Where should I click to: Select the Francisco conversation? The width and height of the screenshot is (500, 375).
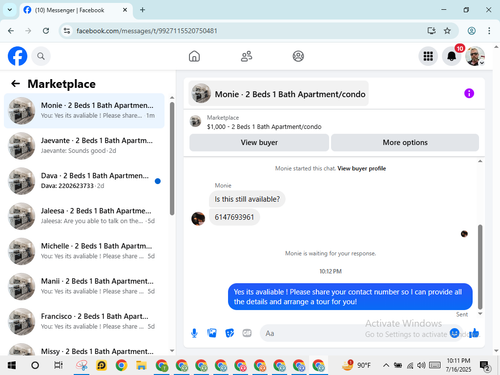84,321
